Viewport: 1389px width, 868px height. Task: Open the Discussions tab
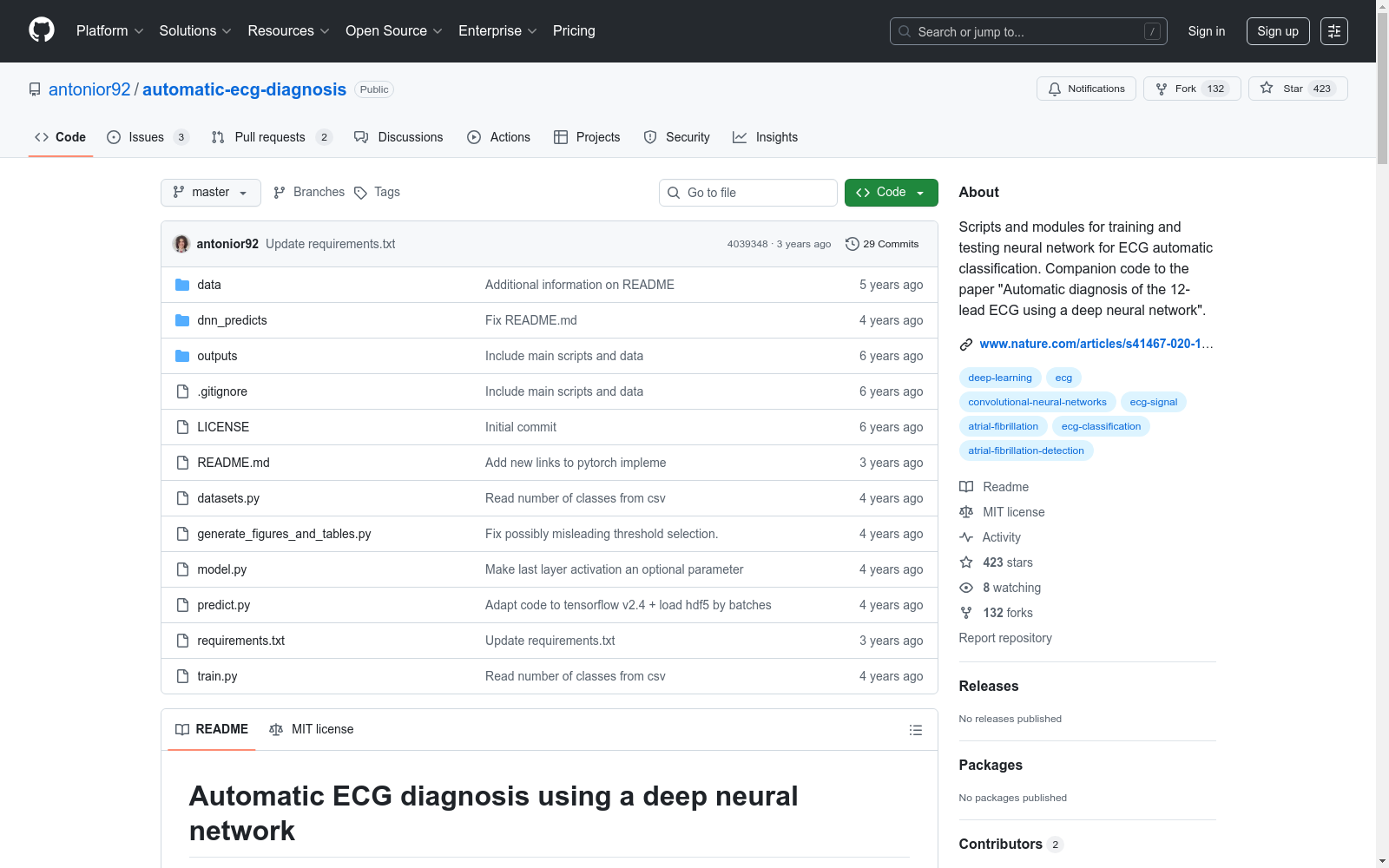tap(398, 137)
